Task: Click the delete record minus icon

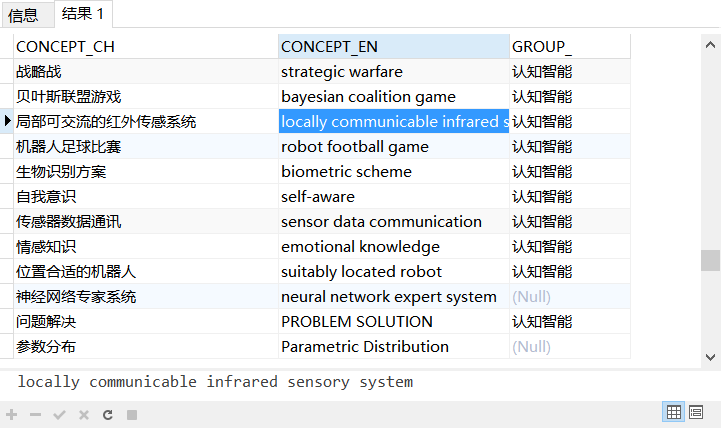Action: [35, 414]
